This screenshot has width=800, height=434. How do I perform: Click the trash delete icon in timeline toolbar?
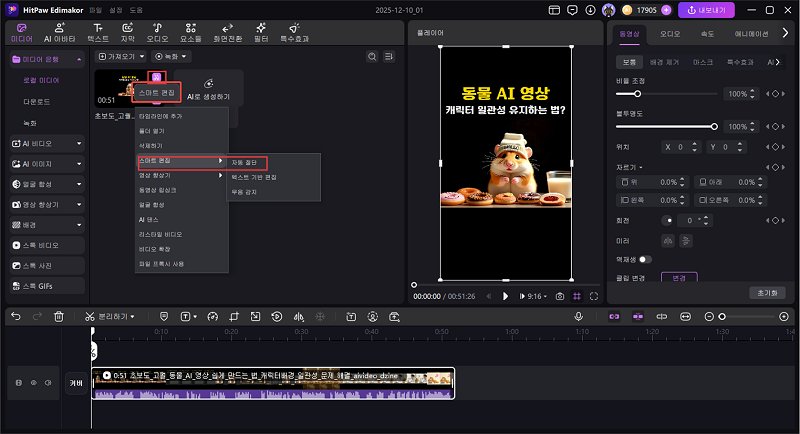[x=59, y=317]
